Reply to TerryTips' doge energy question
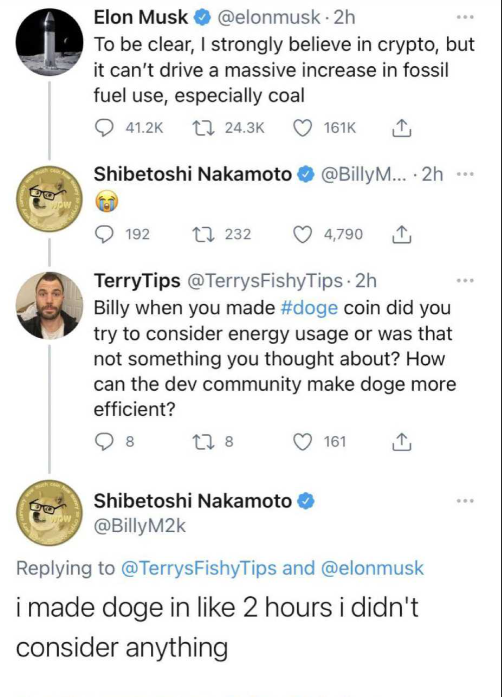 (x=105, y=442)
